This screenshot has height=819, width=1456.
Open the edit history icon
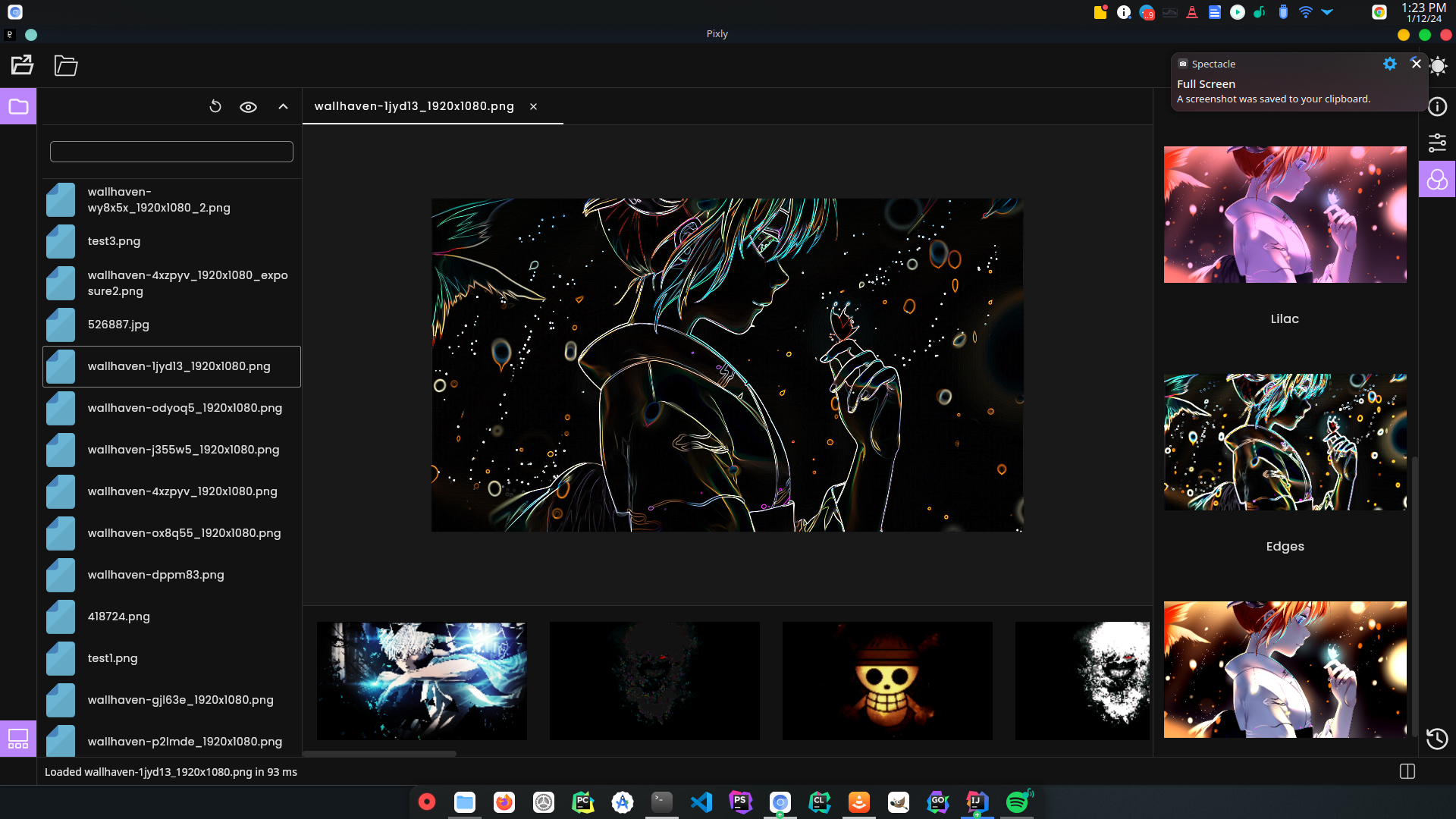[x=1437, y=739]
